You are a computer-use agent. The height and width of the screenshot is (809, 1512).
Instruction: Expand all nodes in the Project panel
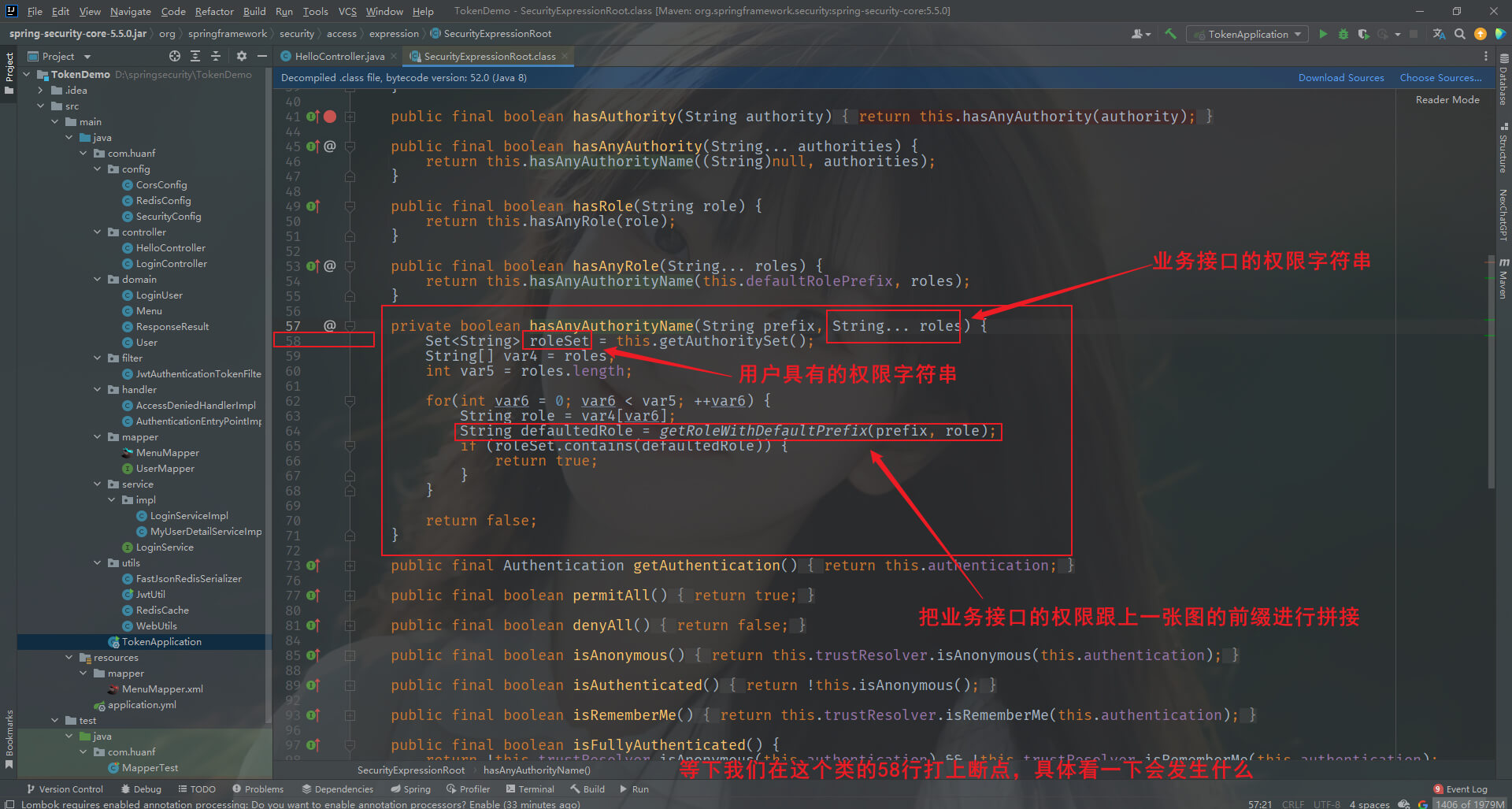coord(195,56)
